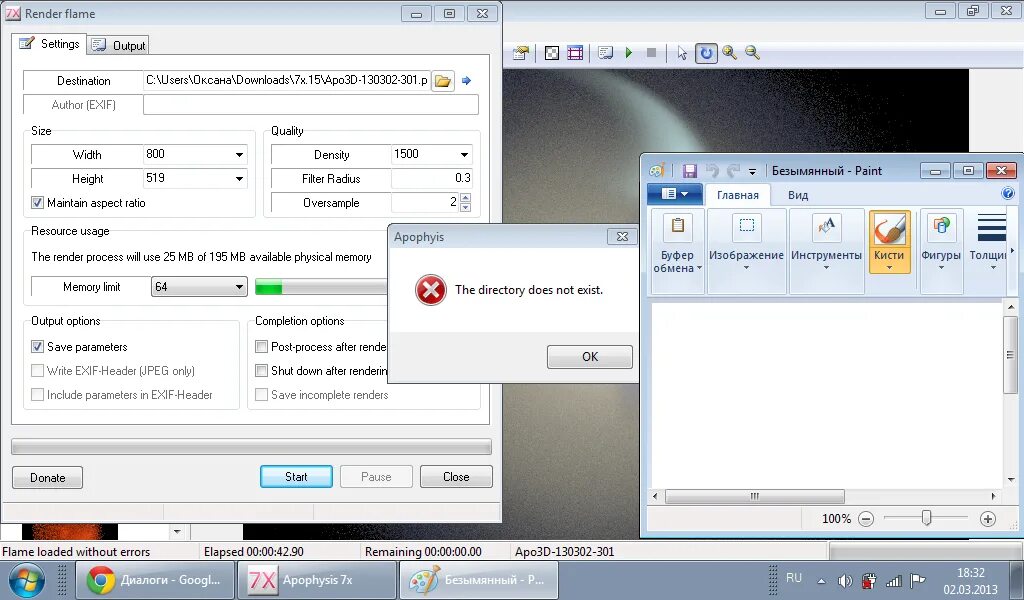Click the zoom-out magnifier icon
This screenshot has width=1024, height=600.
pyautogui.click(x=752, y=53)
